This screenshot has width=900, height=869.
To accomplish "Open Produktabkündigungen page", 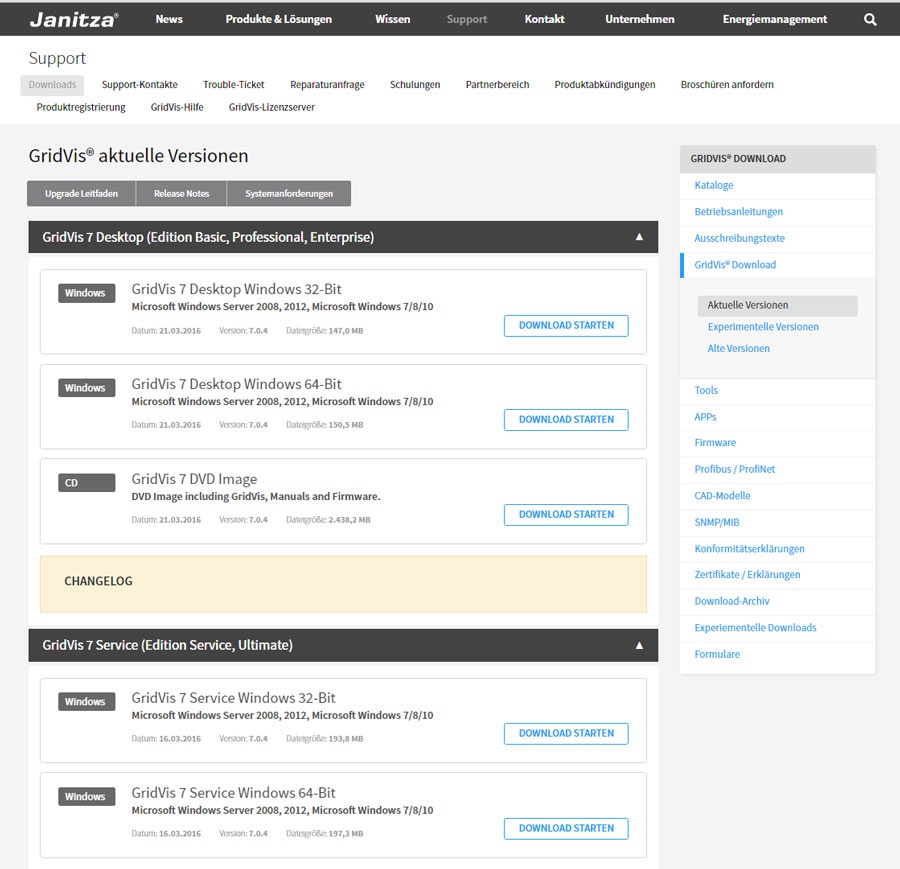I will point(604,85).
